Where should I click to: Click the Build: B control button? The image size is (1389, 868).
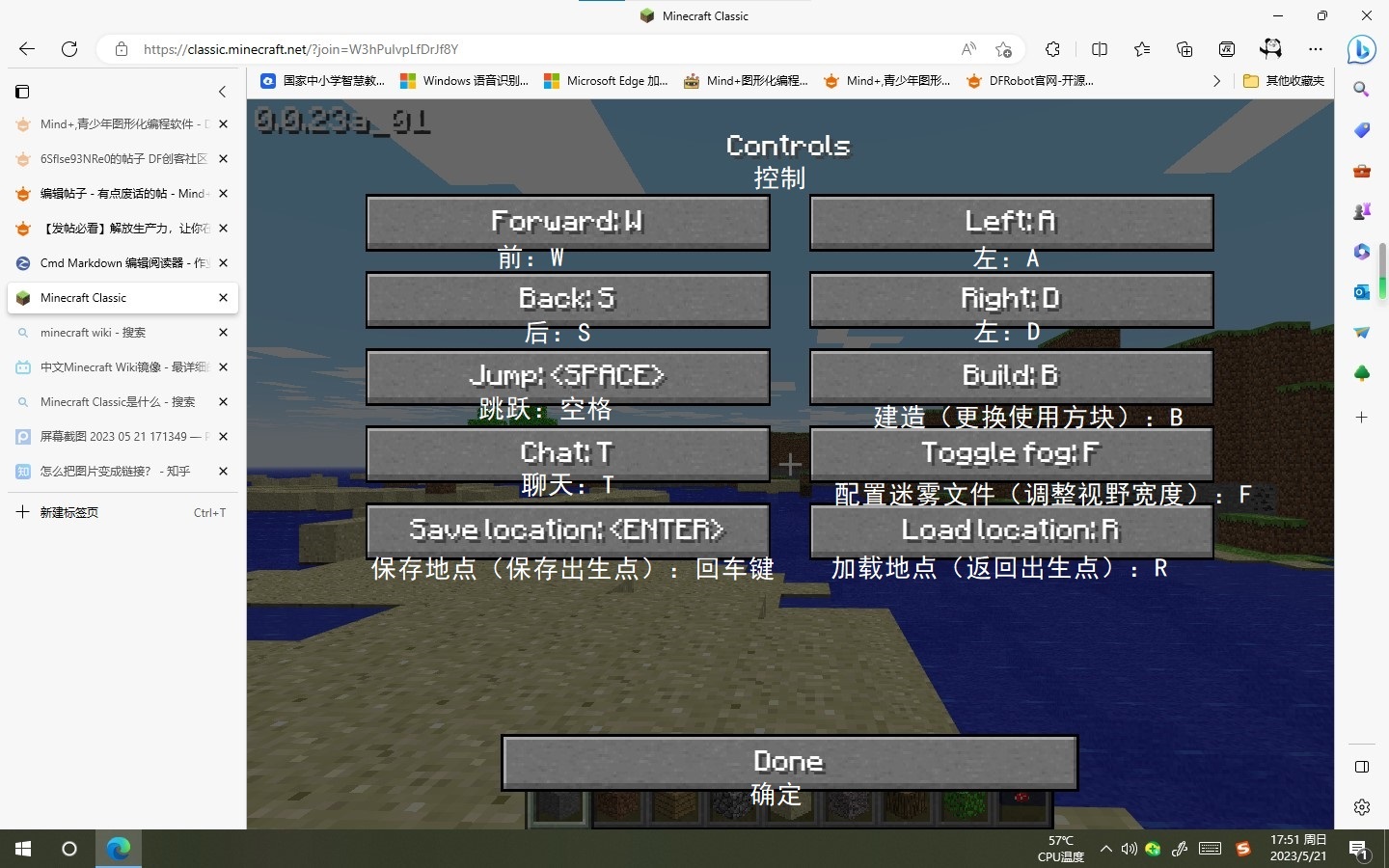tap(1011, 376)
